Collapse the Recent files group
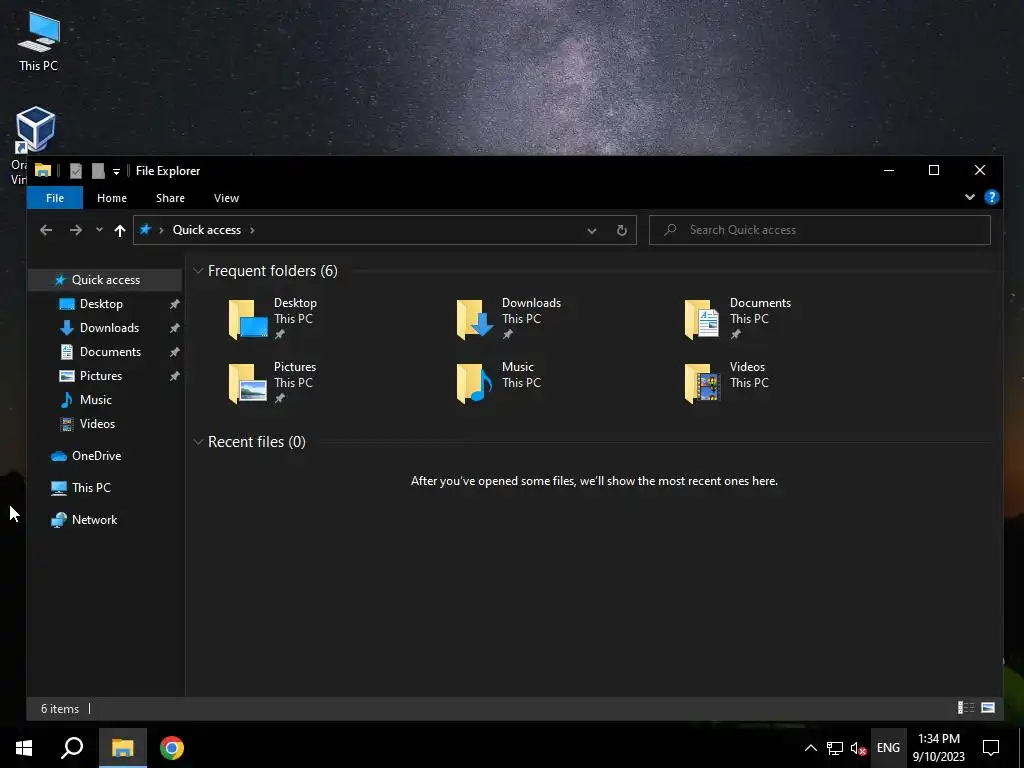Screen dimensions: 1024x768 198,442
